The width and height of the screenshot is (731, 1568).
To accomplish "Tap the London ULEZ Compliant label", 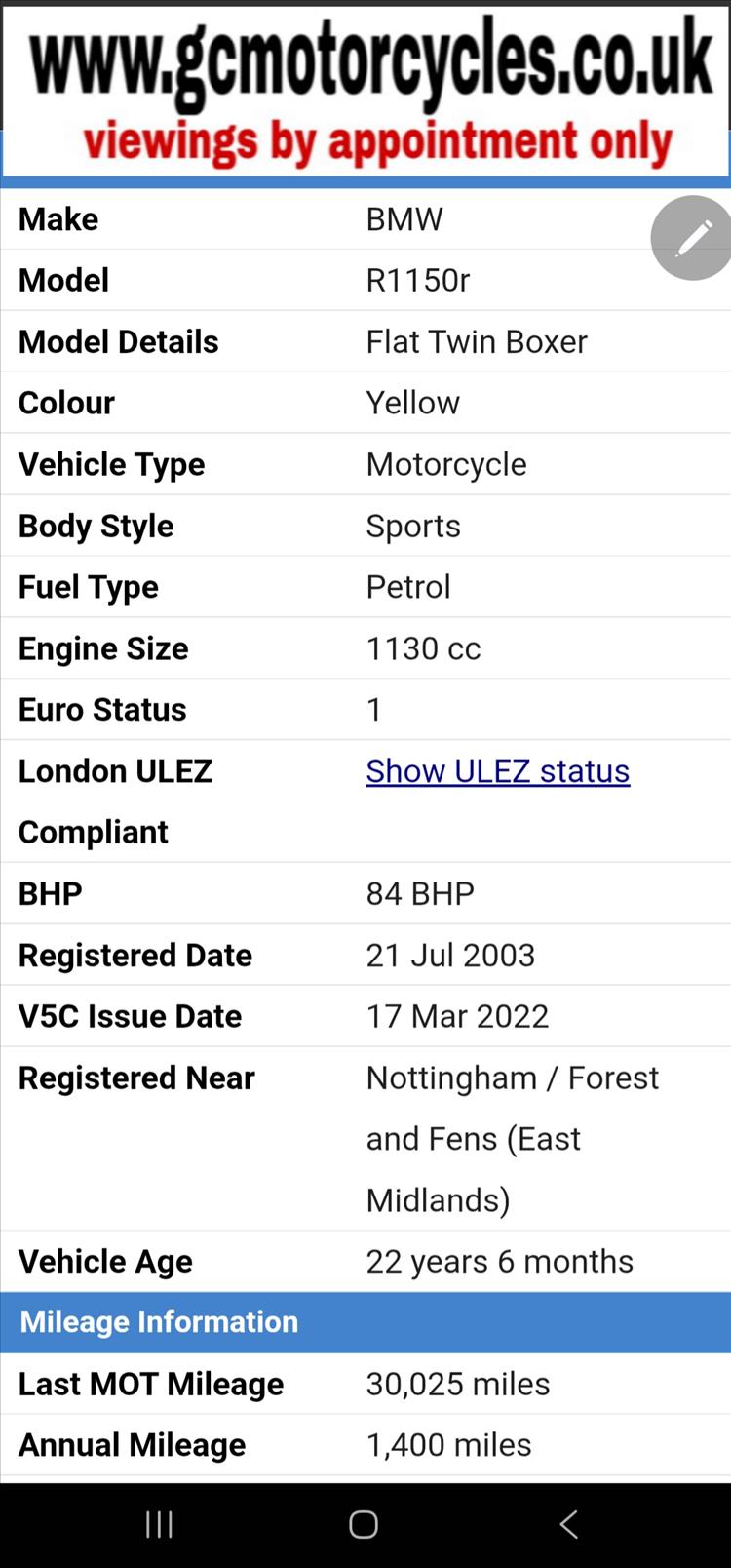I will tap(115, 801).
